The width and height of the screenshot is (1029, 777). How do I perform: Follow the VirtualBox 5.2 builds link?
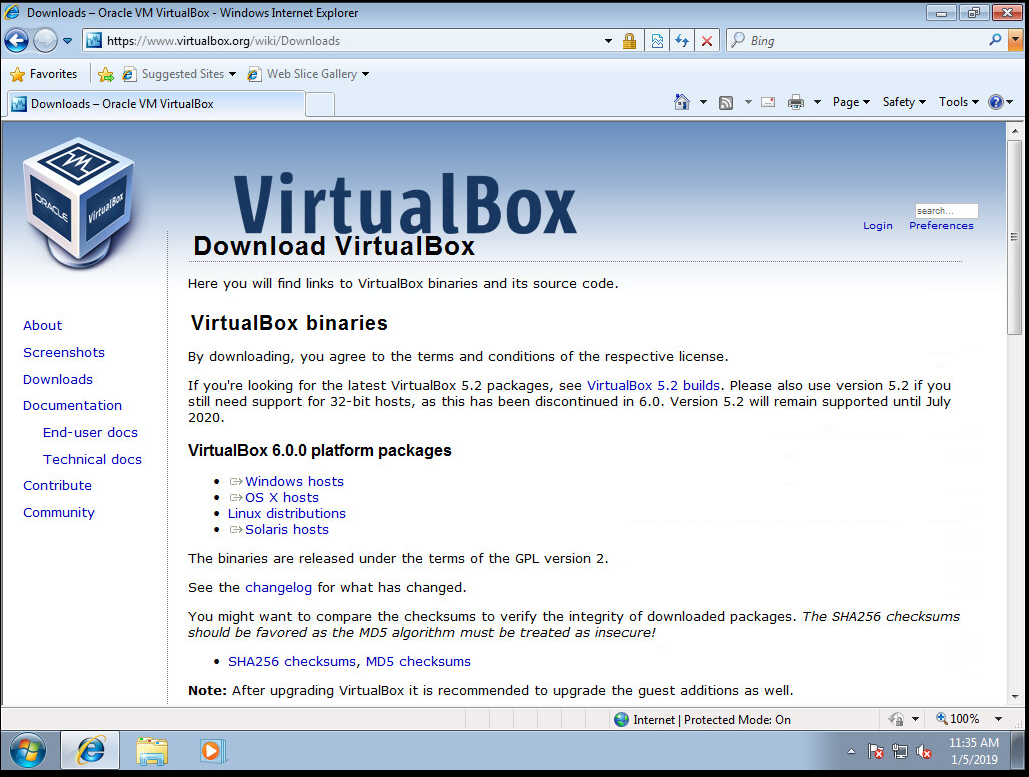(653, 386)
